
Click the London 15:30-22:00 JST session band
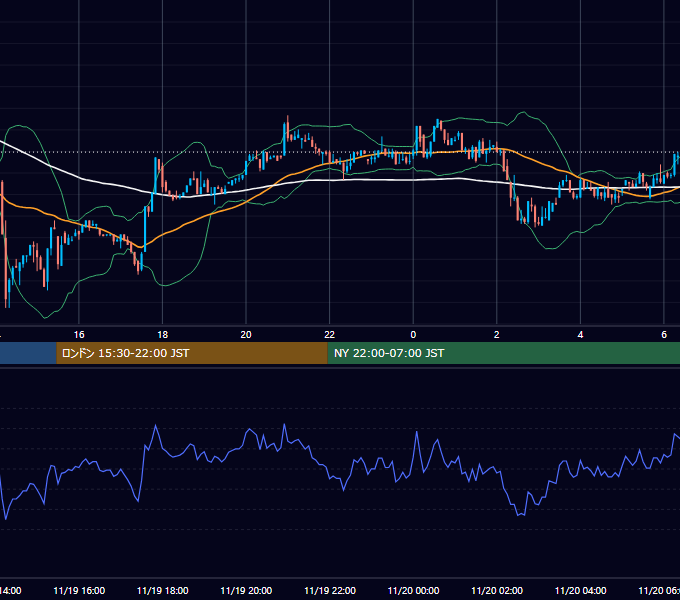pyautogui.click(x=192, y=353)
